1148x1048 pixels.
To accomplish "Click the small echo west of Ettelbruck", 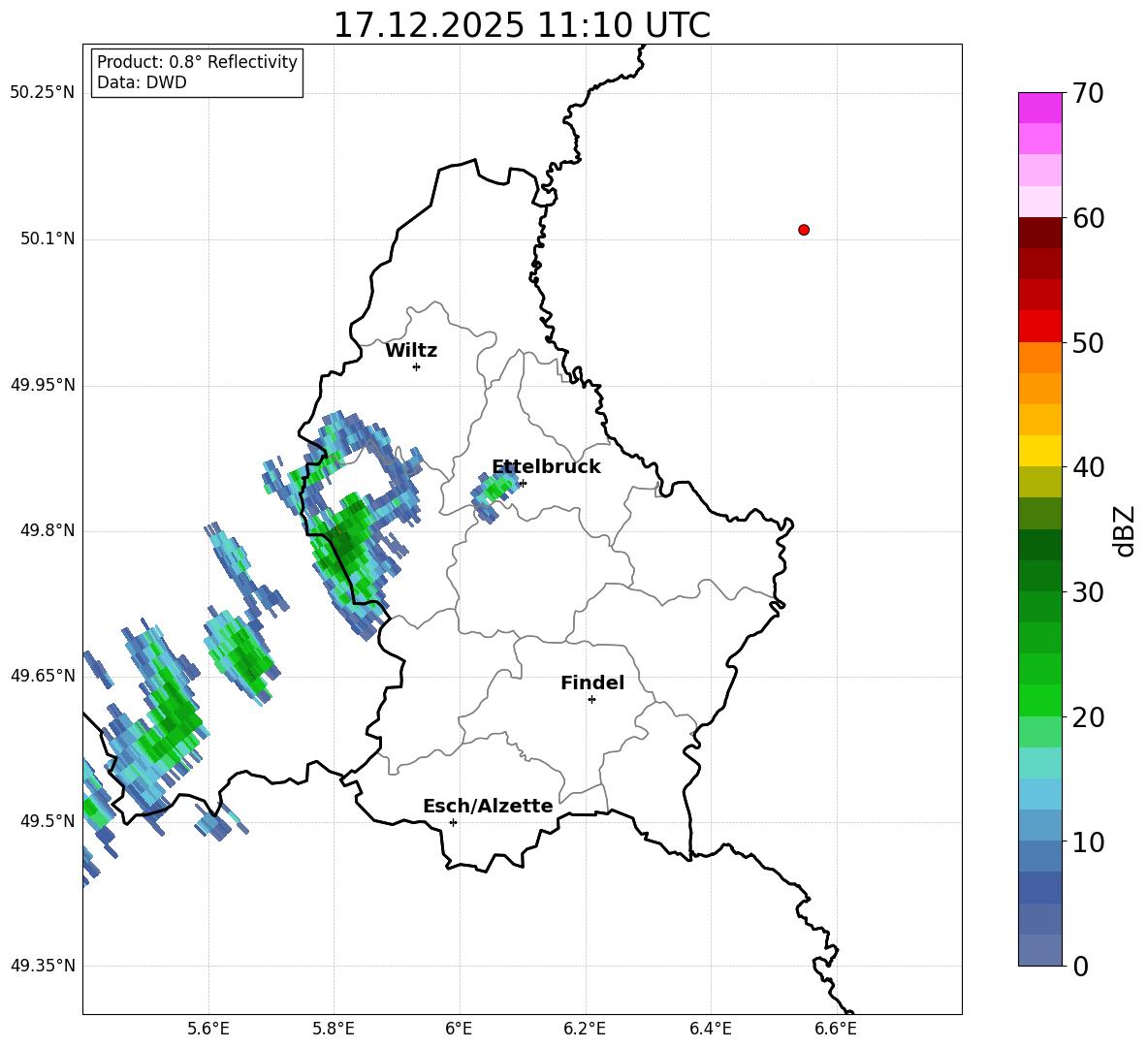I will [x=494, y=494].
